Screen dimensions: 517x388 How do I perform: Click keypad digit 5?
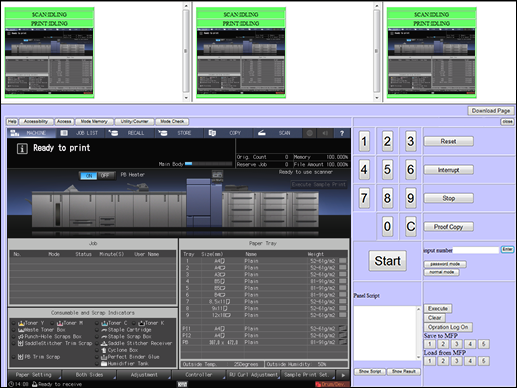(387, 169)
